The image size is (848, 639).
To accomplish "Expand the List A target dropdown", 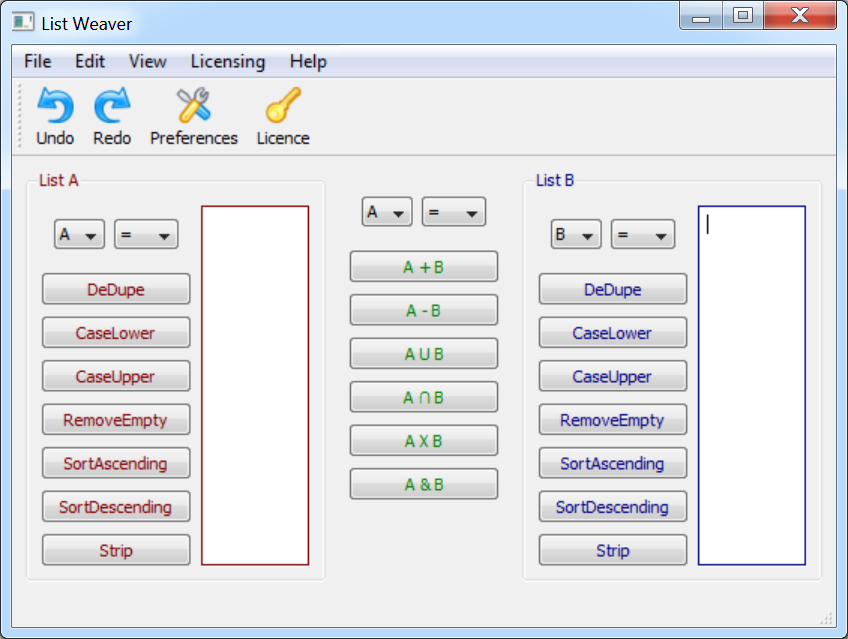I will (x=79, y=235).
